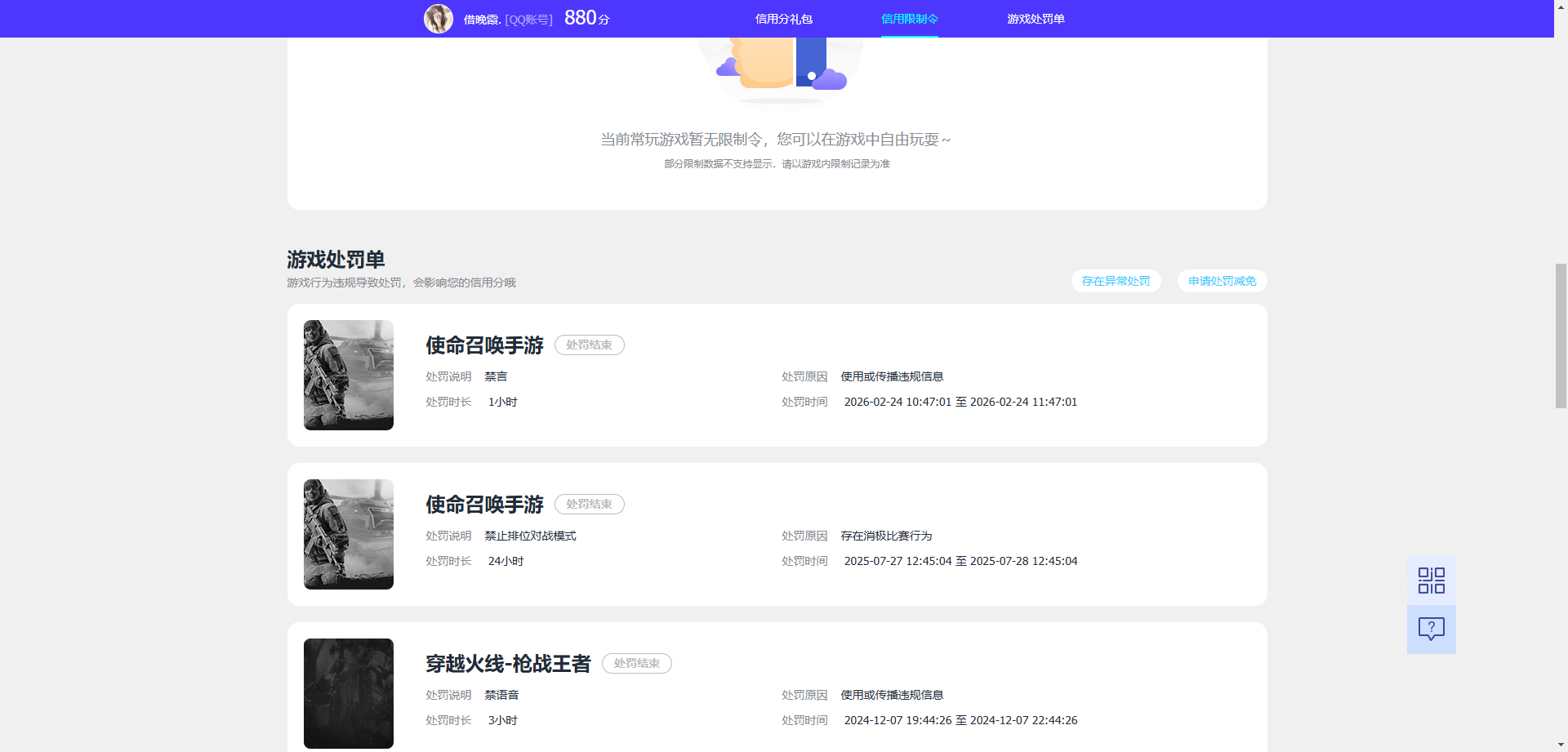Click the 穿越火线-枪战王者 title

(508, 664)
